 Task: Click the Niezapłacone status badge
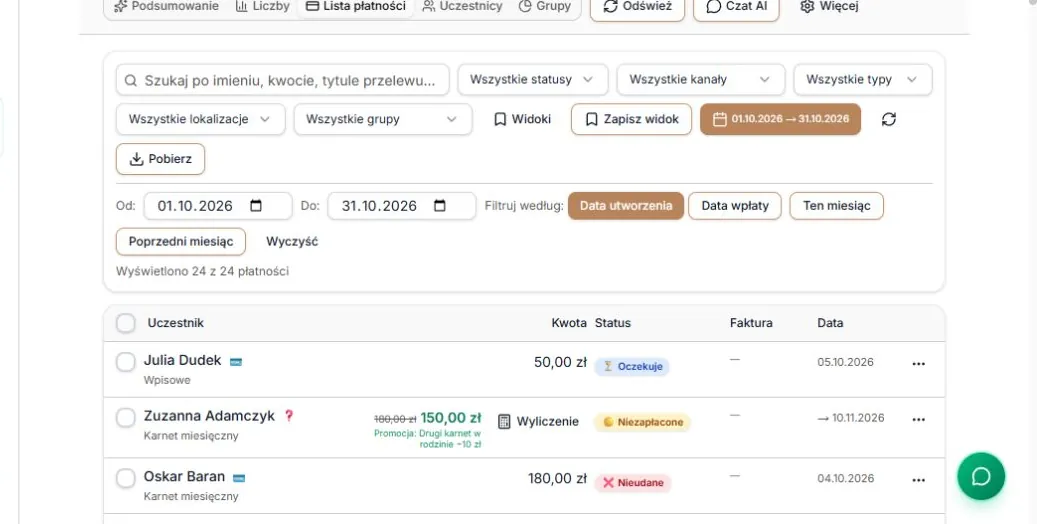coord(642,422)
